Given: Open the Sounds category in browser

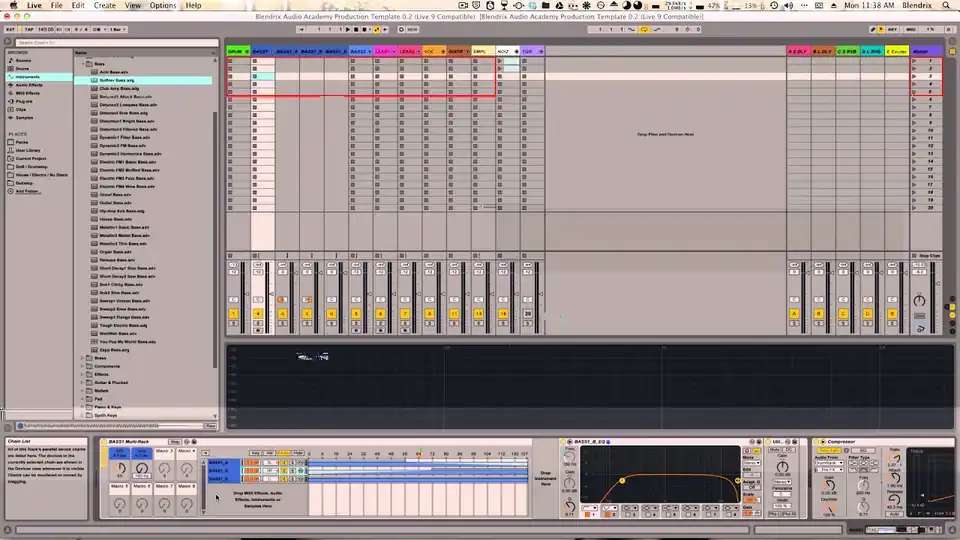Looking at the screenshot, I should point(22,60).
